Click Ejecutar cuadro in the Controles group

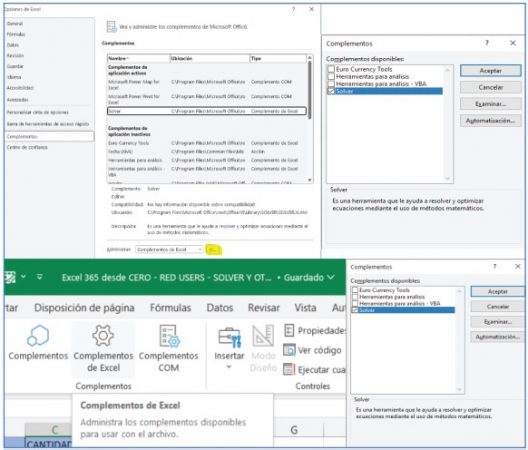point(315,369)
